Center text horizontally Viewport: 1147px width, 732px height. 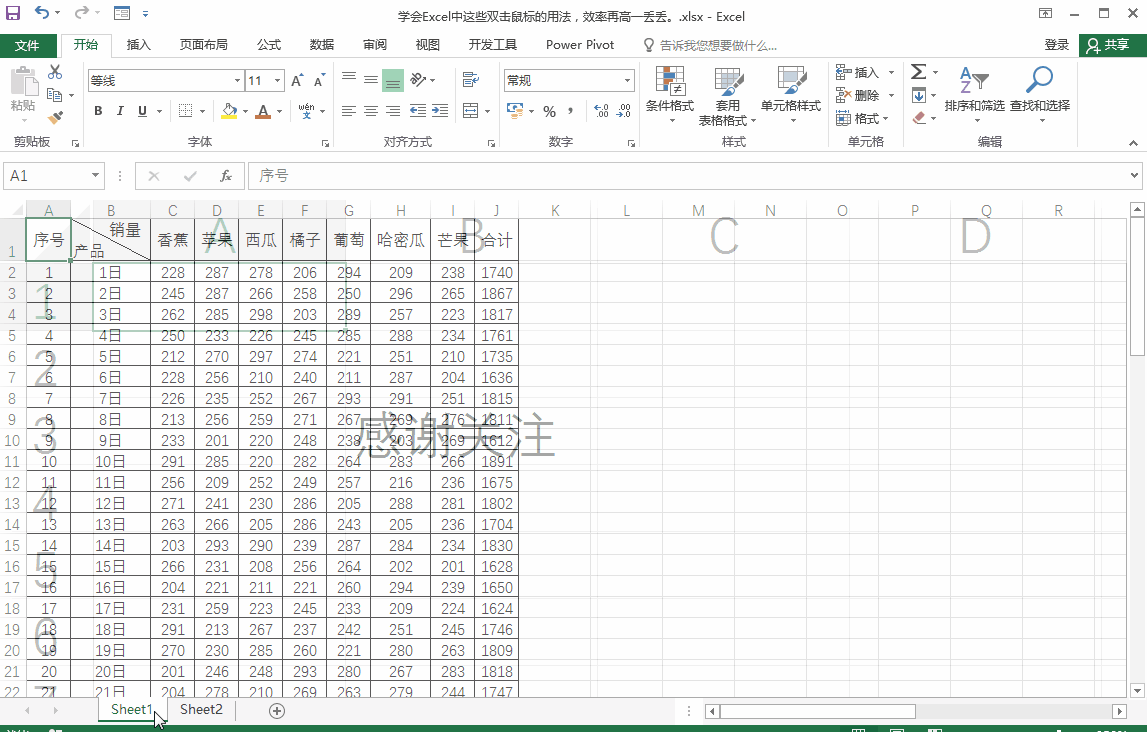click(x=371, y=110)
